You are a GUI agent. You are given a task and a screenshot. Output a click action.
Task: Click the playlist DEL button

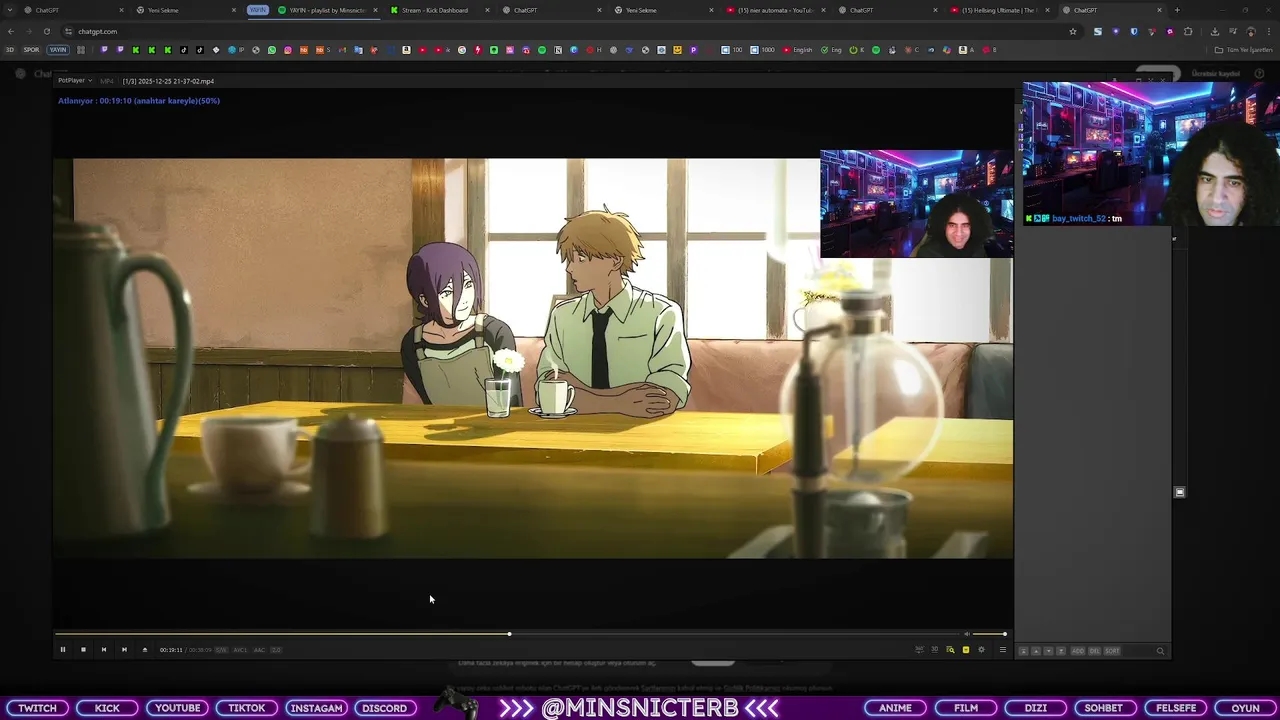click(x=1094, y=651)
